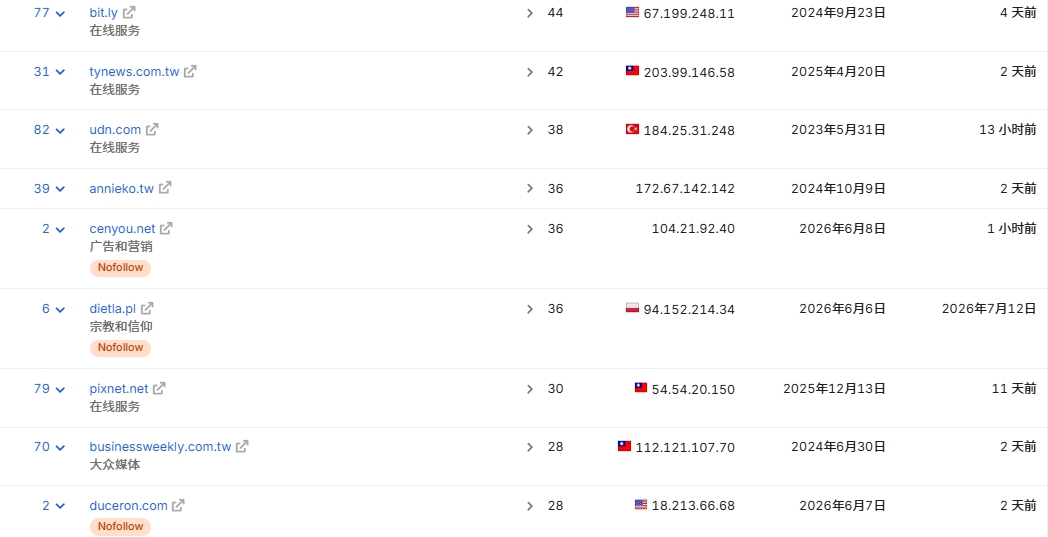This screenshot has height=537, width=1048.
Task: Expand backlinks arrow beside 44 in bit.ly row
Action: click(x=530, y=13)
